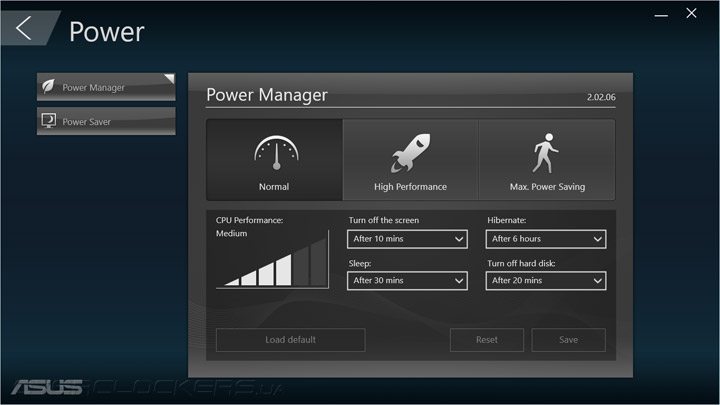Click the High Performance label text

click(410, 187)
